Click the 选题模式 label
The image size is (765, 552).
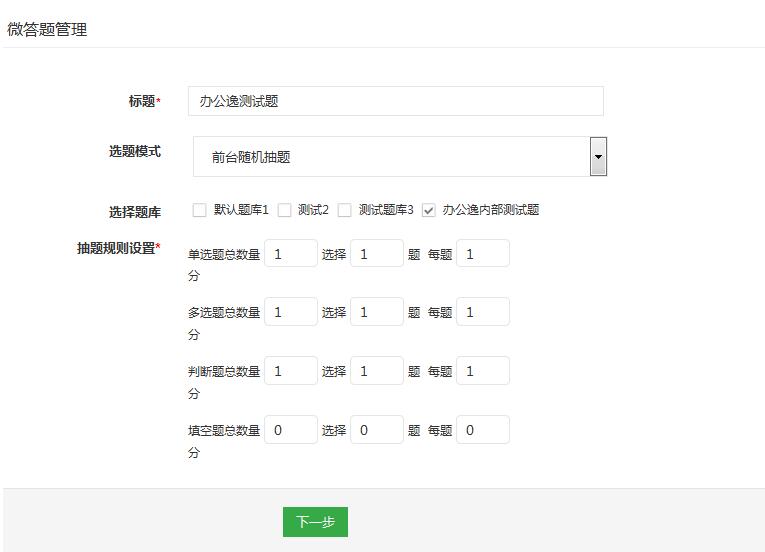tap(135, 151)
